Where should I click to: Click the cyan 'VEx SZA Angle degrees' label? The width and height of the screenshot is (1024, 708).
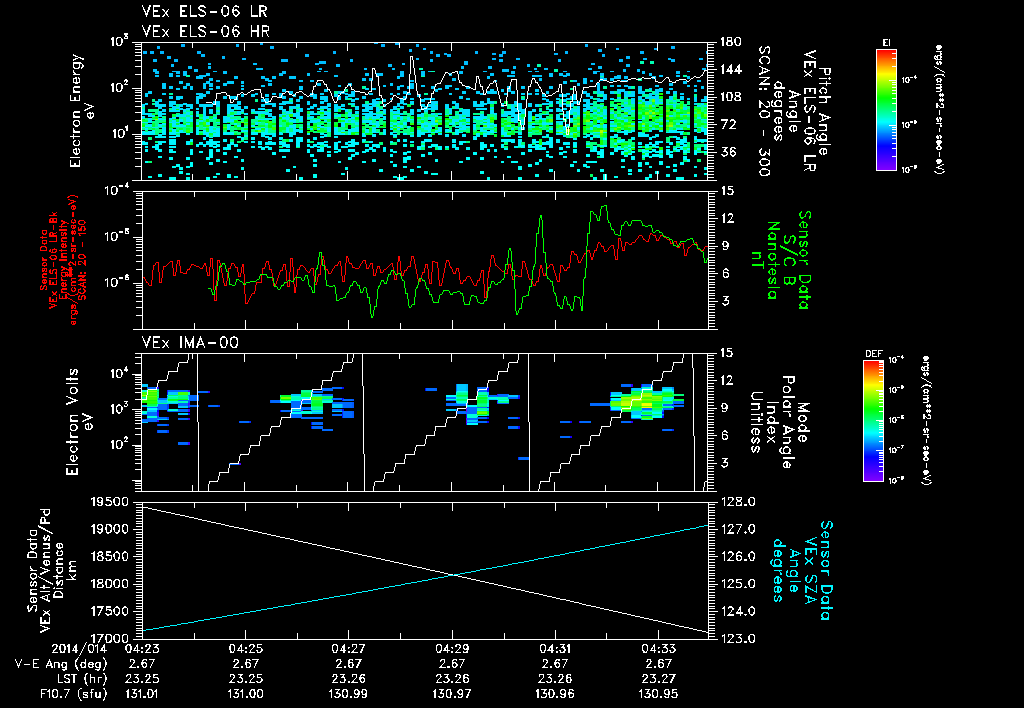pos(803,571)
